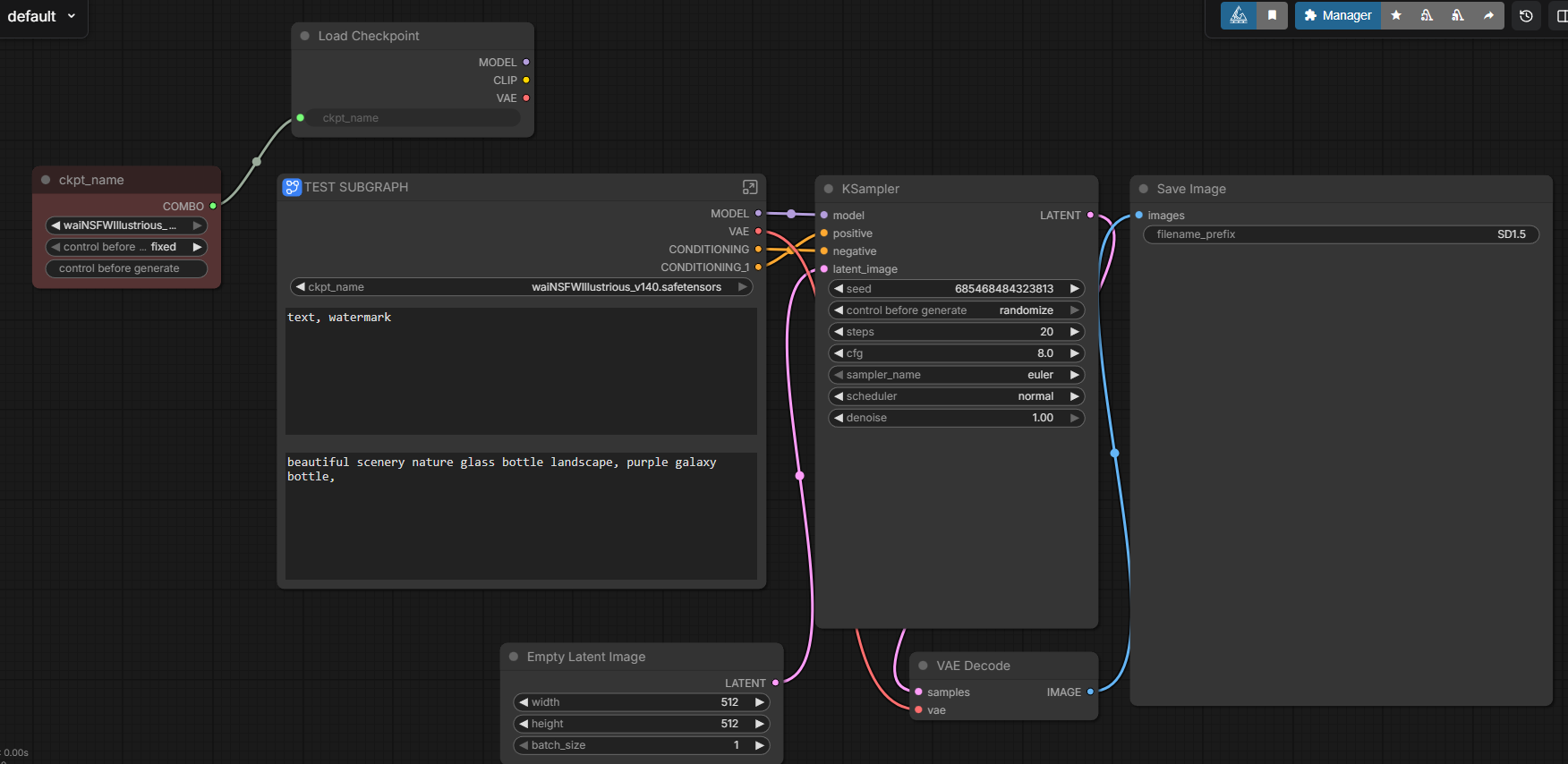Screen dimensions: 1568x764
Task: Open the control before fixed dropdown
Action: click(126, 247)
